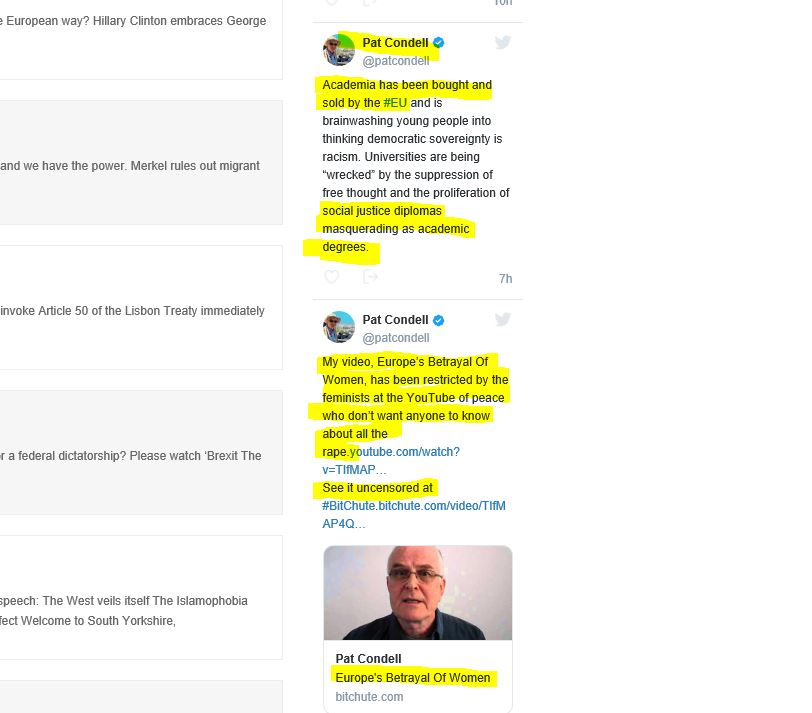Image resolution: width=812 pixels, height=713 pixels.
Task: Click @patcondell handle on the Academia tweet
Action: [396, 61]
